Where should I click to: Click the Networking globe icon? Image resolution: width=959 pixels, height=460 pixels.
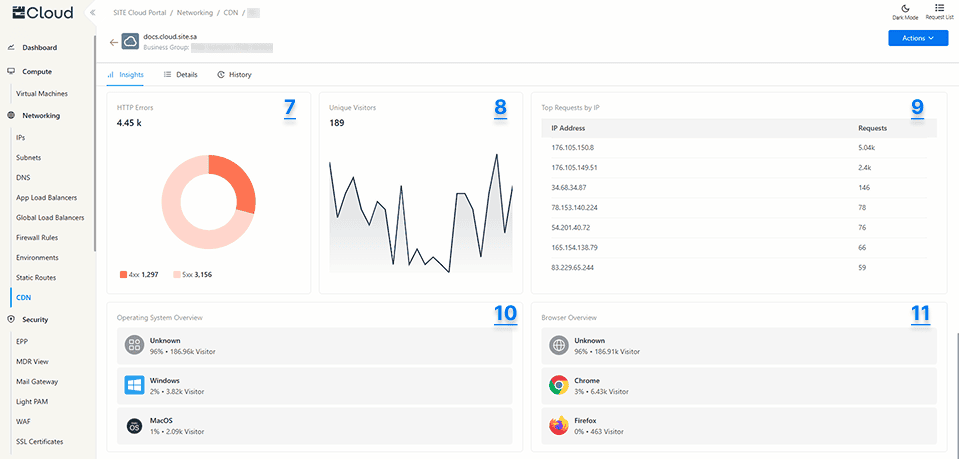pyautogui.click(x=11, y=116)
